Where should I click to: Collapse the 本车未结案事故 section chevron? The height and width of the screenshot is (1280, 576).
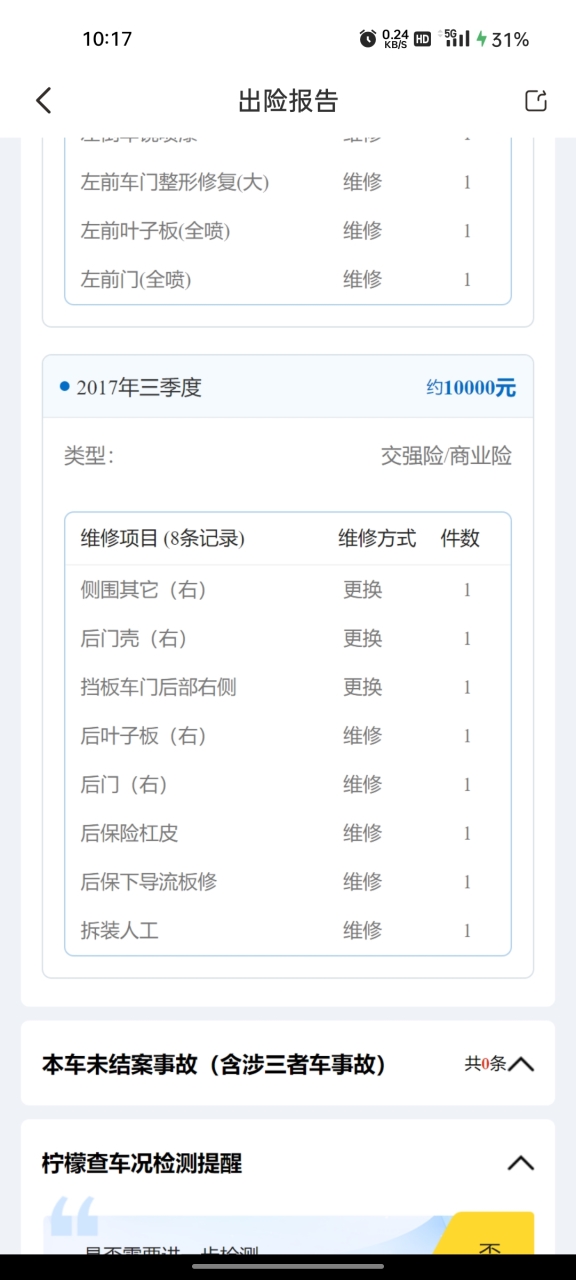point(521,1064)
